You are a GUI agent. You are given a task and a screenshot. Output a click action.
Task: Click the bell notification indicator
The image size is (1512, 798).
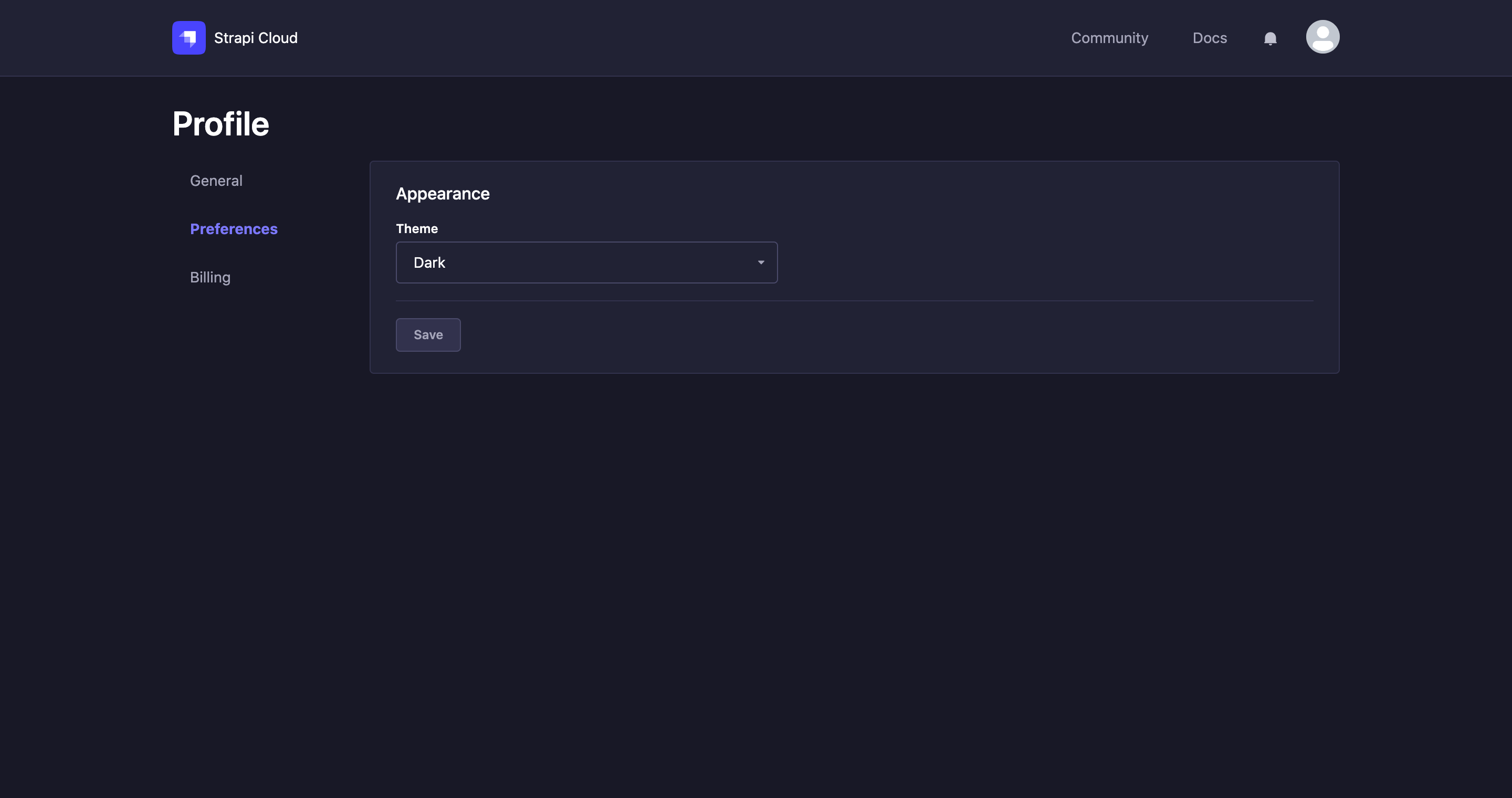click(x=1270, y=38)
